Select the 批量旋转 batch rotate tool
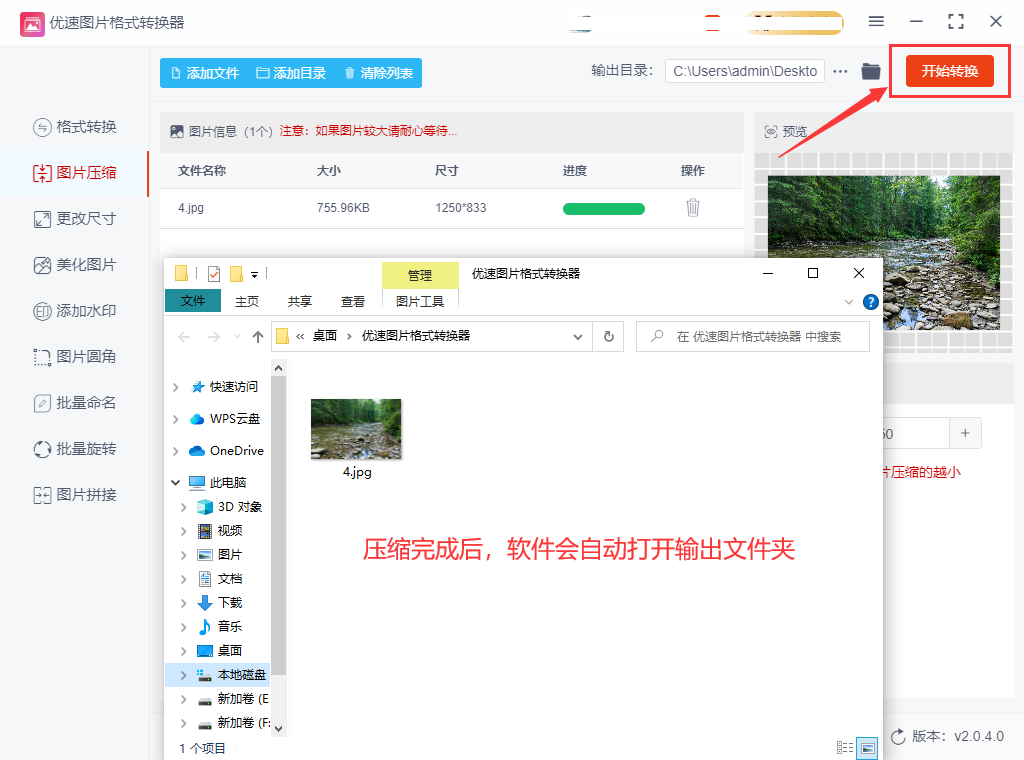1024x760 pixels. (x=75, y=448)
